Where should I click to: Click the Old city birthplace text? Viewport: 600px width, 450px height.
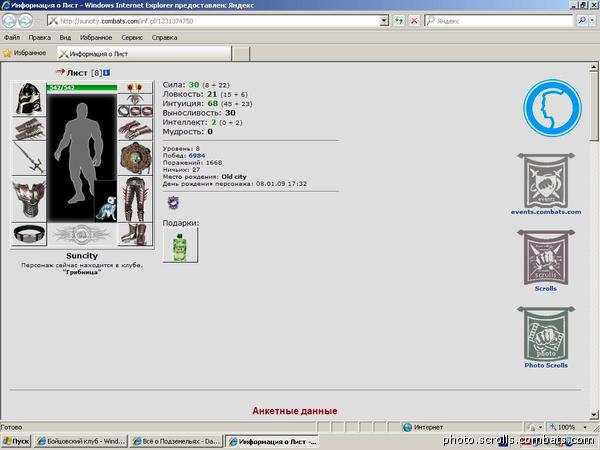(x=234, y=177)
